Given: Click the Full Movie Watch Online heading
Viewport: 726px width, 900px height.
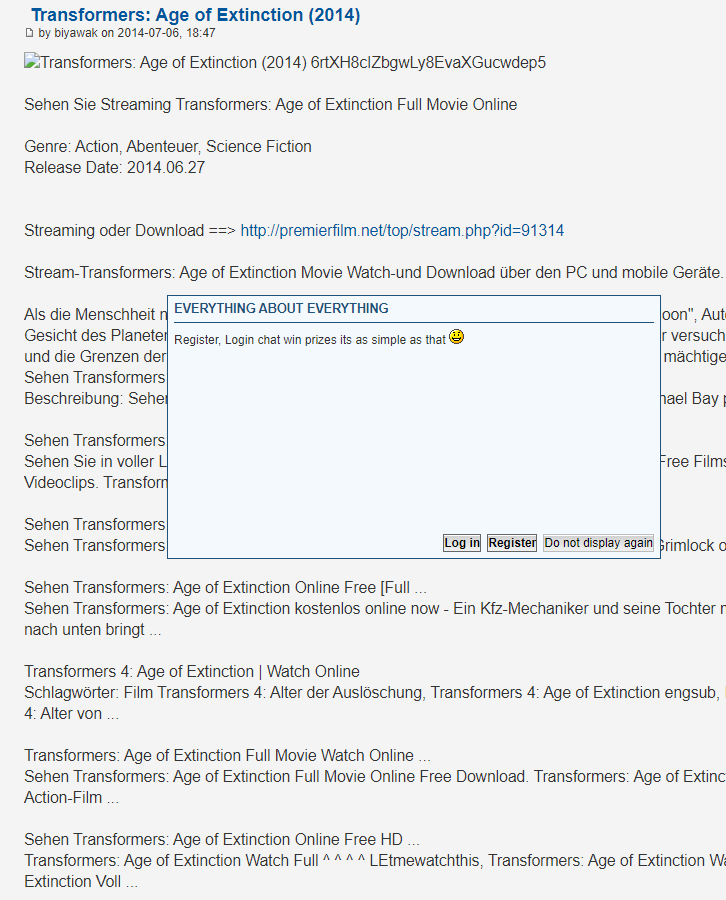Looking at the screenshot, I should (228, 756).
